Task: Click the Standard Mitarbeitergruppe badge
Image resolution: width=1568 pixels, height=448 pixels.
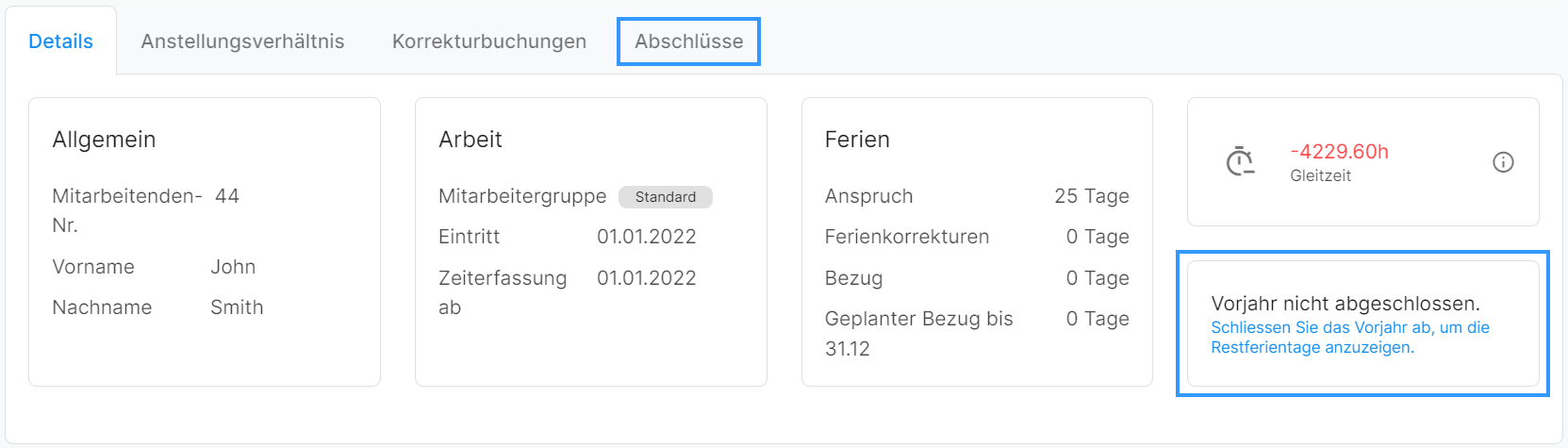Action: [x=665, y=197]
